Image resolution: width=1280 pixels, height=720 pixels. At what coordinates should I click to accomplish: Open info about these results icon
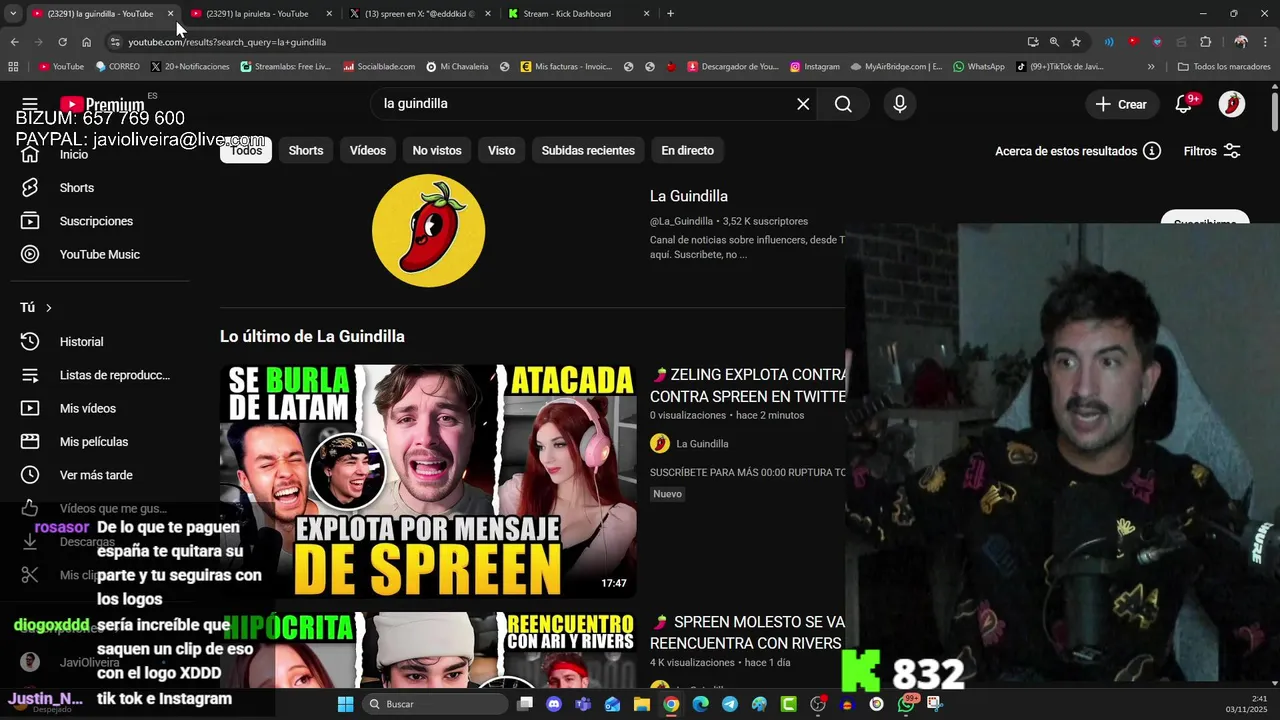(1152, 151)
